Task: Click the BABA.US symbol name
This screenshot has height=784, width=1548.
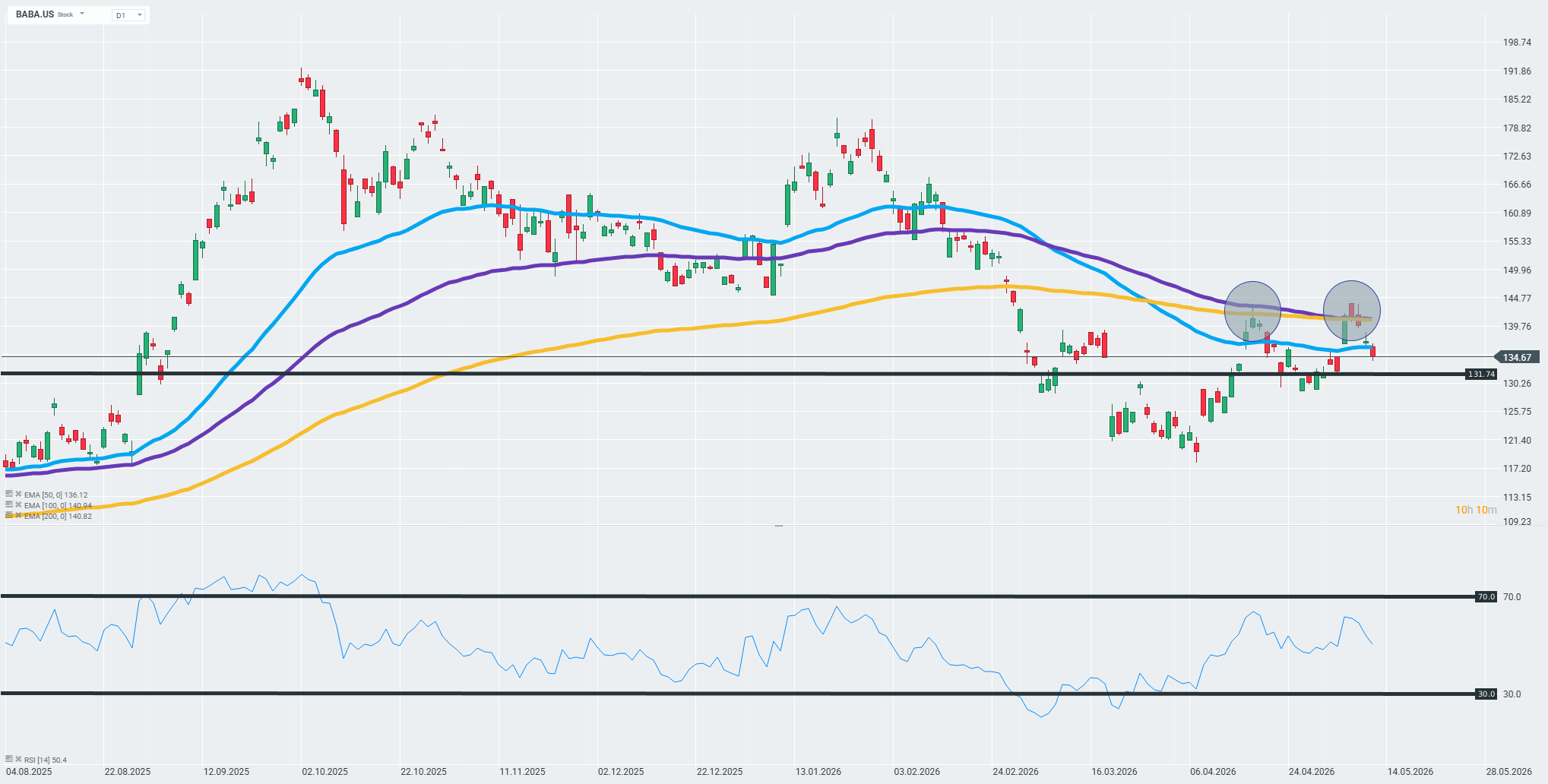Action: point(35,14)
